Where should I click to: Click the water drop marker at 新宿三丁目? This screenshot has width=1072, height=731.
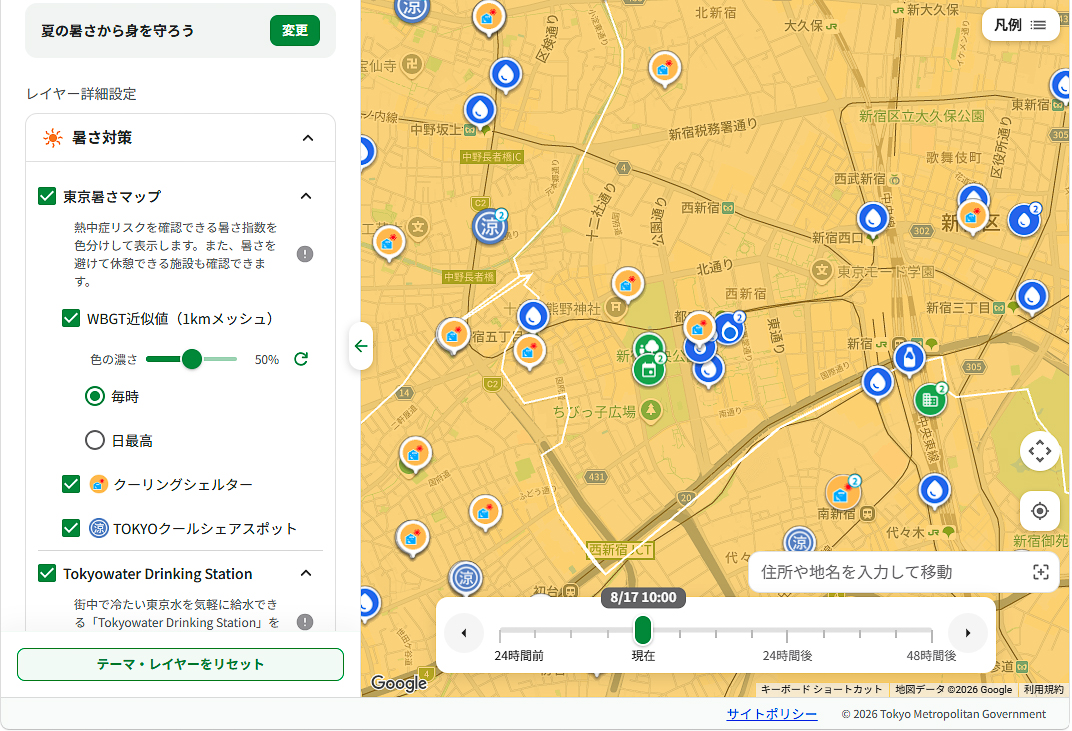(x=1032, y=296)
